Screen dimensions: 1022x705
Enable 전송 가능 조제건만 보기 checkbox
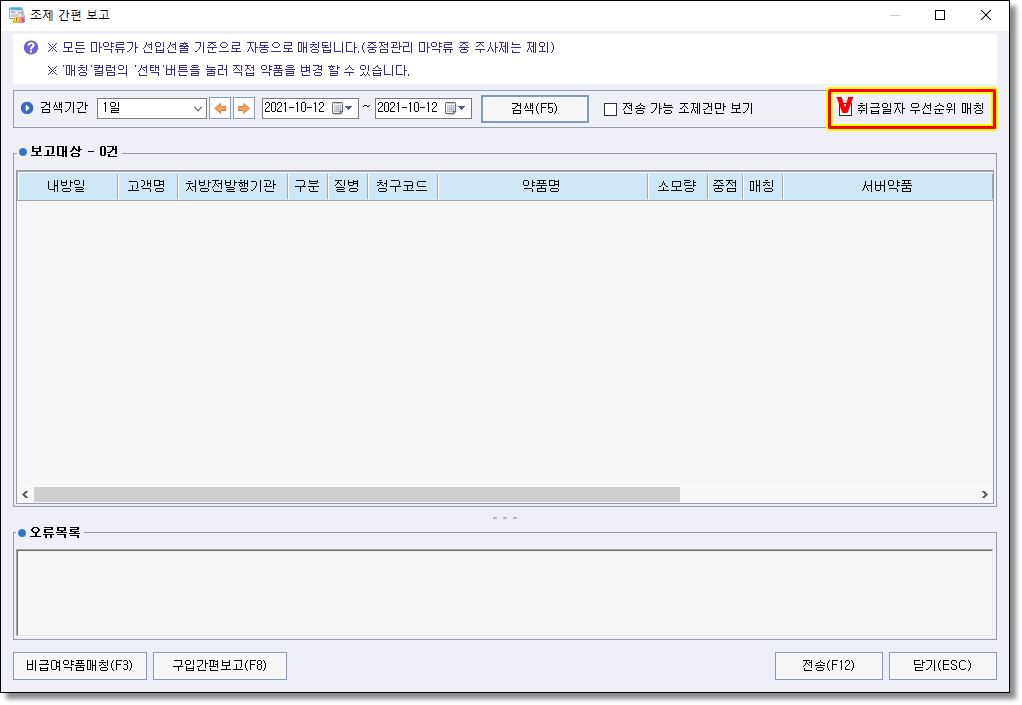click(610, 109)
